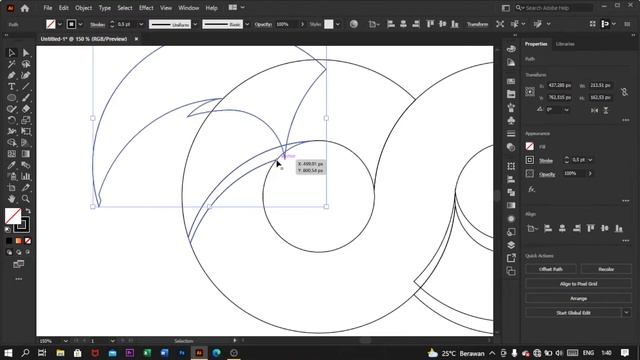
Task: Toggle Constrain Width and Height Proportions
Action: click(x=624, y=92)
